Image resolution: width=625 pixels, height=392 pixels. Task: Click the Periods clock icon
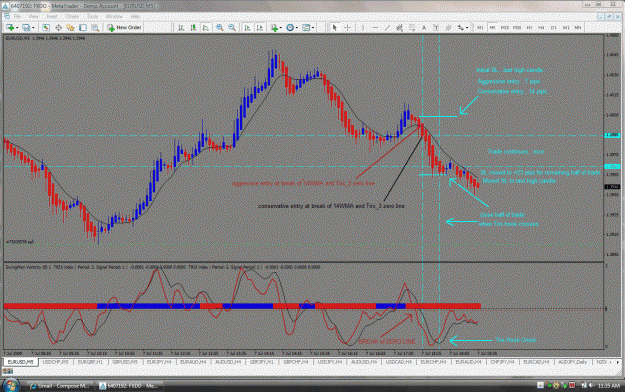click(x=290, y=28)
